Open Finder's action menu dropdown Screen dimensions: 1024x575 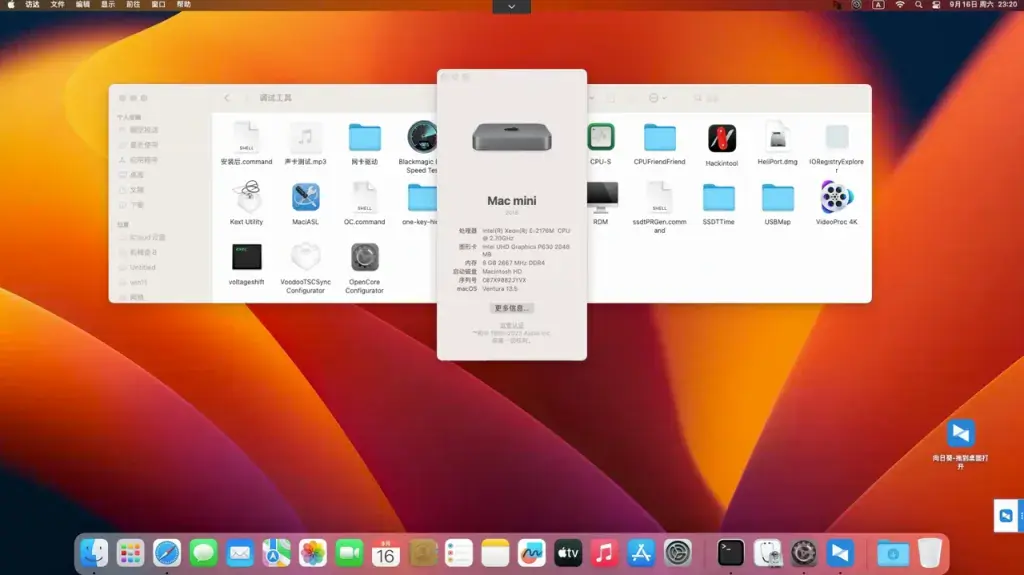point(657,98)
